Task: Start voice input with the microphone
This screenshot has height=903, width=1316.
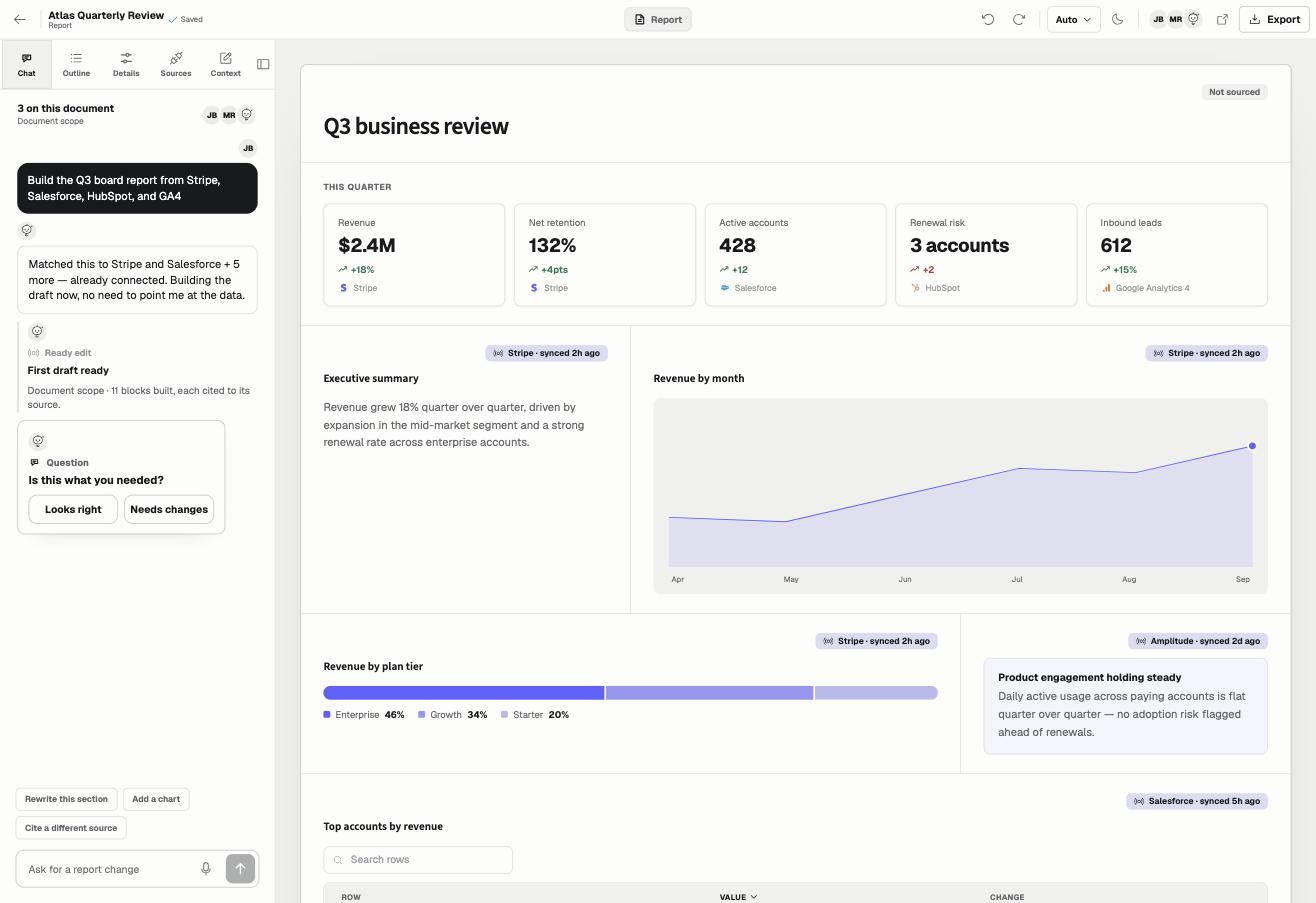Action: [x=206, y=869]
